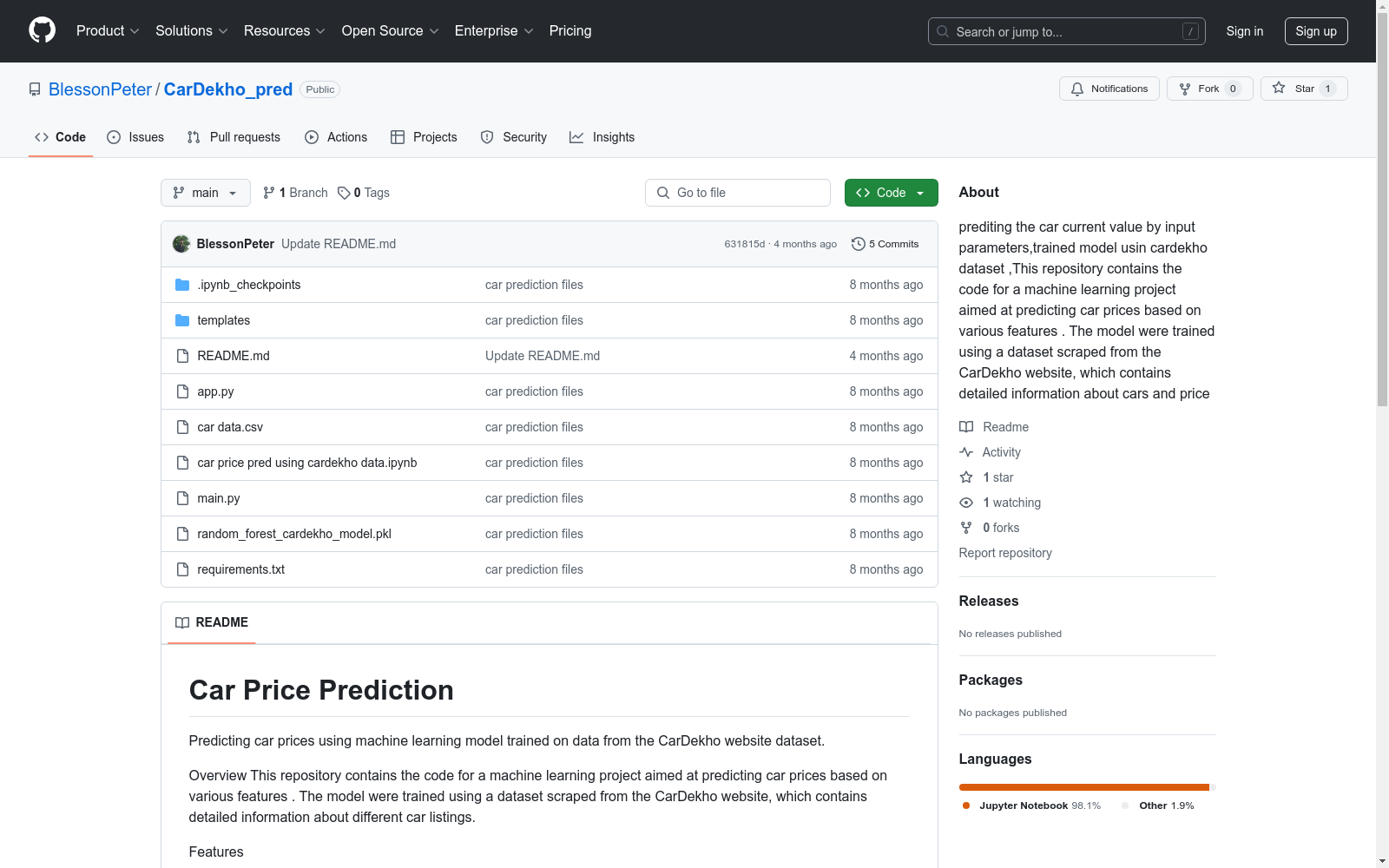
Task: Switch to the Actions tab
Action: click(336, 137)
